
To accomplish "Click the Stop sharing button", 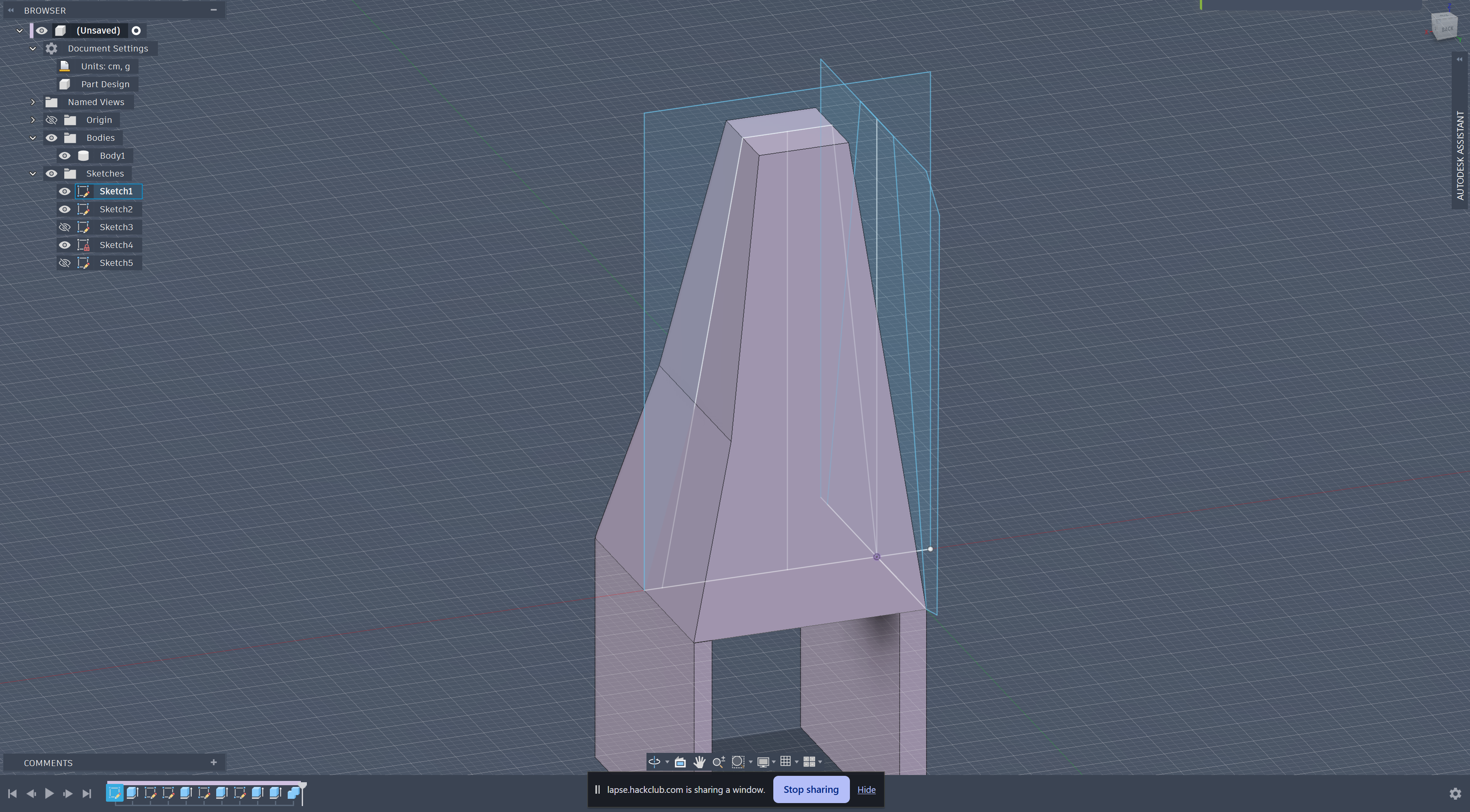I will (811, 790).
